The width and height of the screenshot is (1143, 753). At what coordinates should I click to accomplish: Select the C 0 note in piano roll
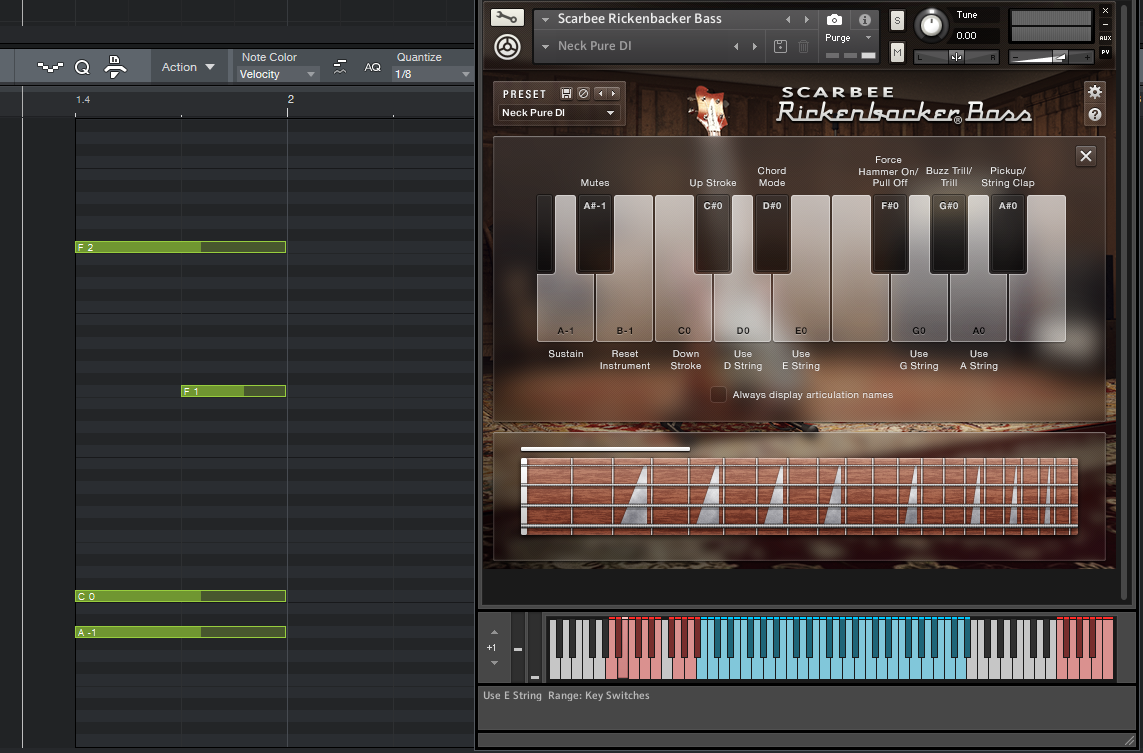coord(180,596)
